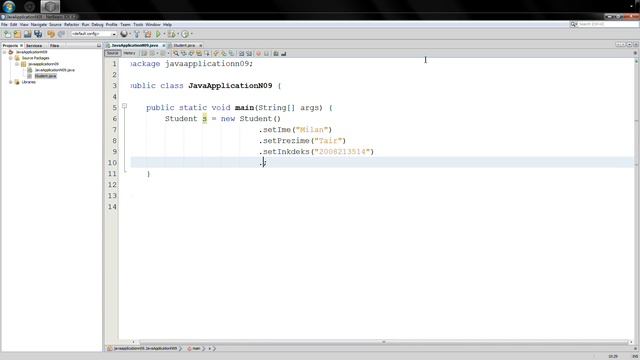
Task: Open the Navigate menu
Action: pyautogui.click(x=39, y=24)
